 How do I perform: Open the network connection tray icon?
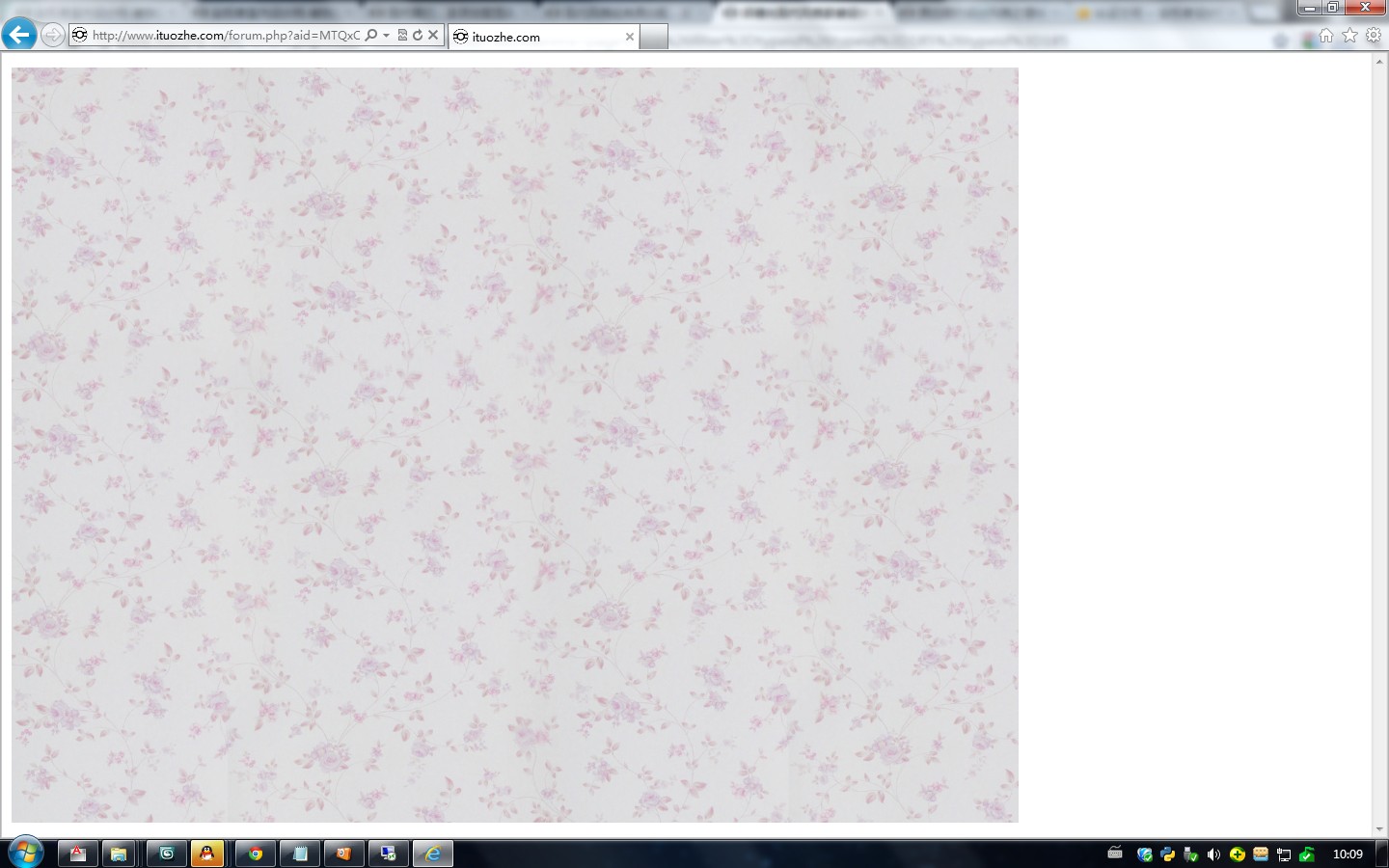tap(1283, 854)
